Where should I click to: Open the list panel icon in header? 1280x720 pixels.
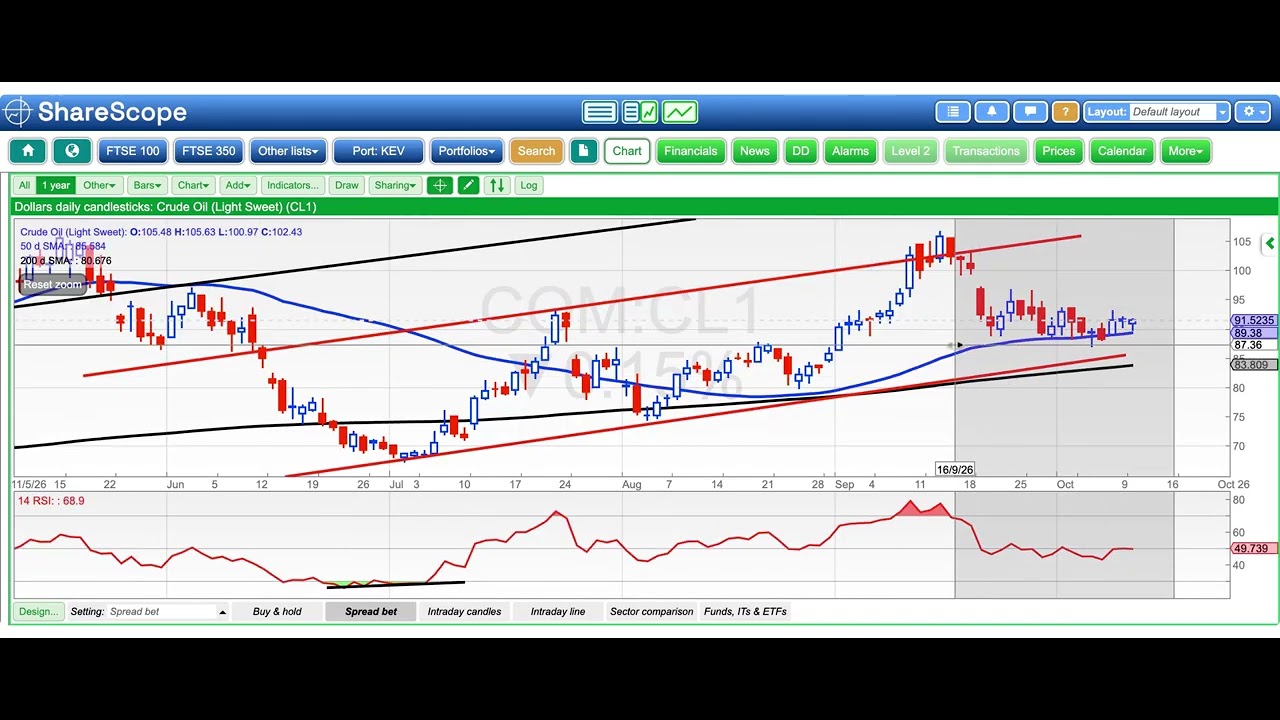pyautogui.click(x=953, y=112)
